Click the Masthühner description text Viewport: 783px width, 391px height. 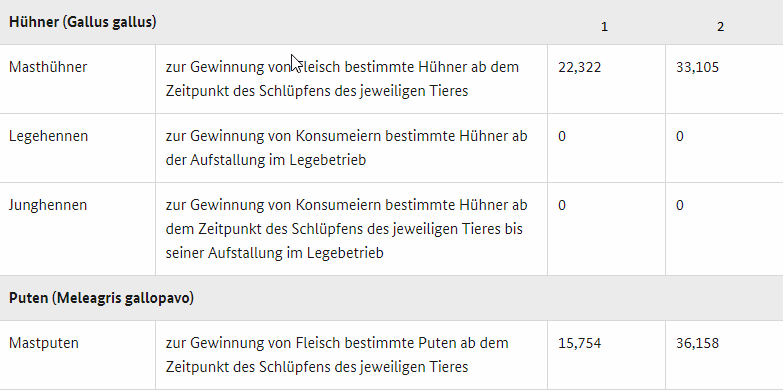tap(343, 79)
